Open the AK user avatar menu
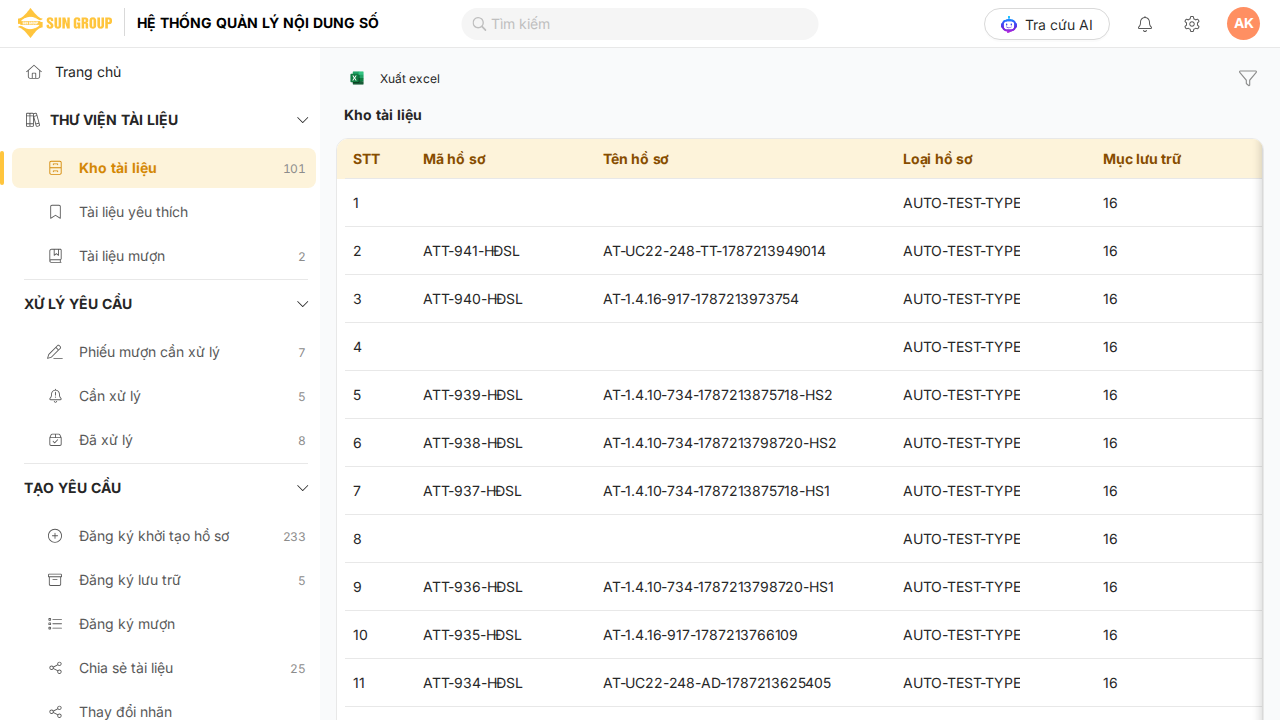Image resolution: width=1280 pixels, height=720 pixels. pos(1244,24)
